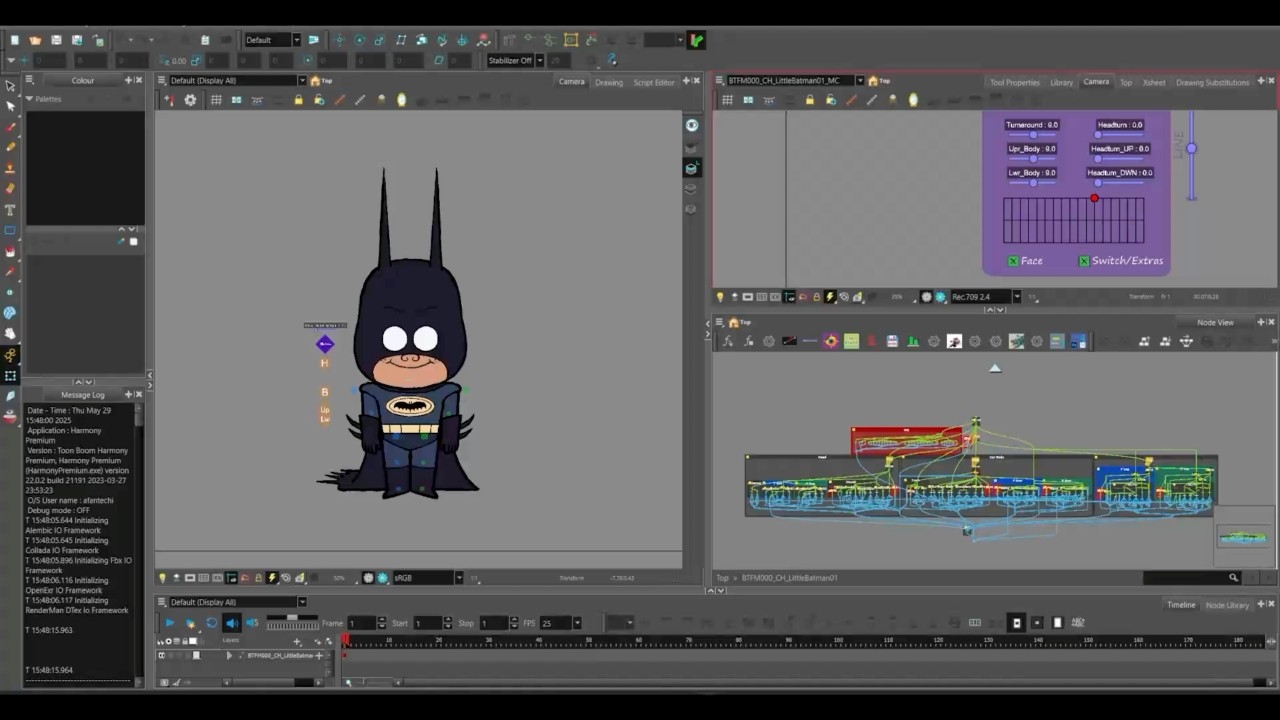Open the Stabilizer Off dropdown

[539, 60]
